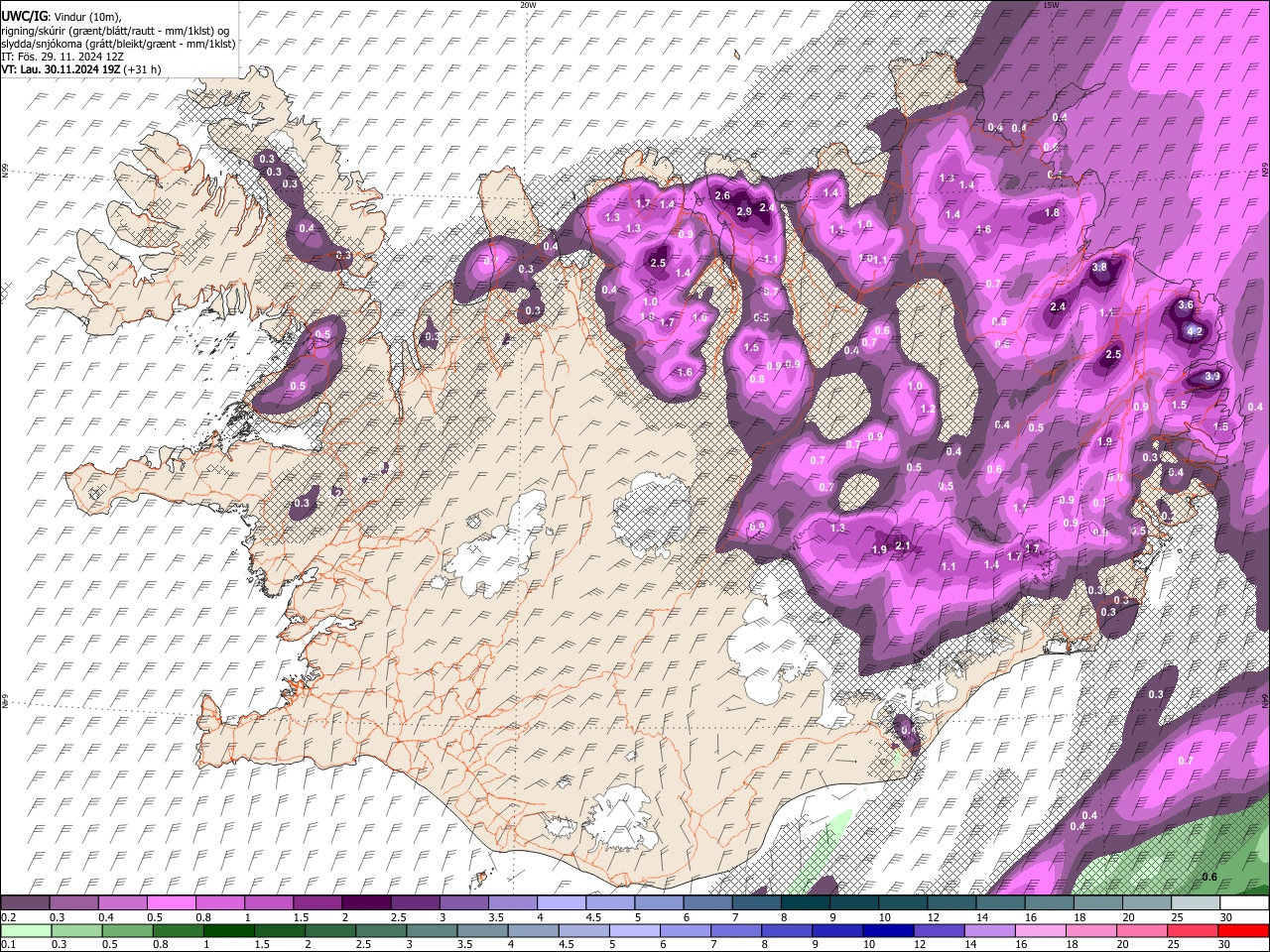Click the pale pink swatch between 16 and 18 in lower legend
Image resolution: width=1270 pixels, height=952 pixels.
click(x=1041, y=931)
